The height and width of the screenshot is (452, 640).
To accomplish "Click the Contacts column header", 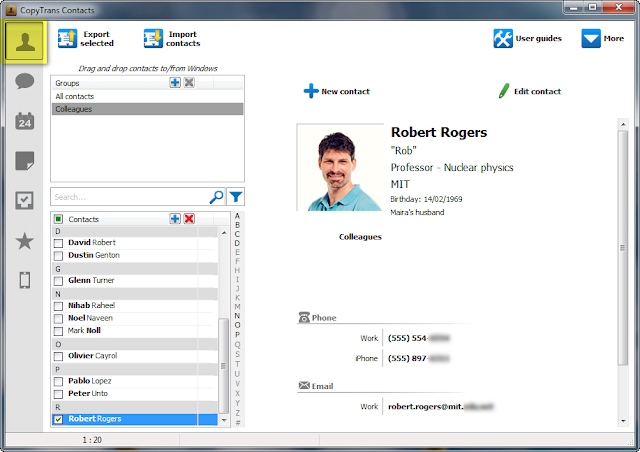I will 84,219.
